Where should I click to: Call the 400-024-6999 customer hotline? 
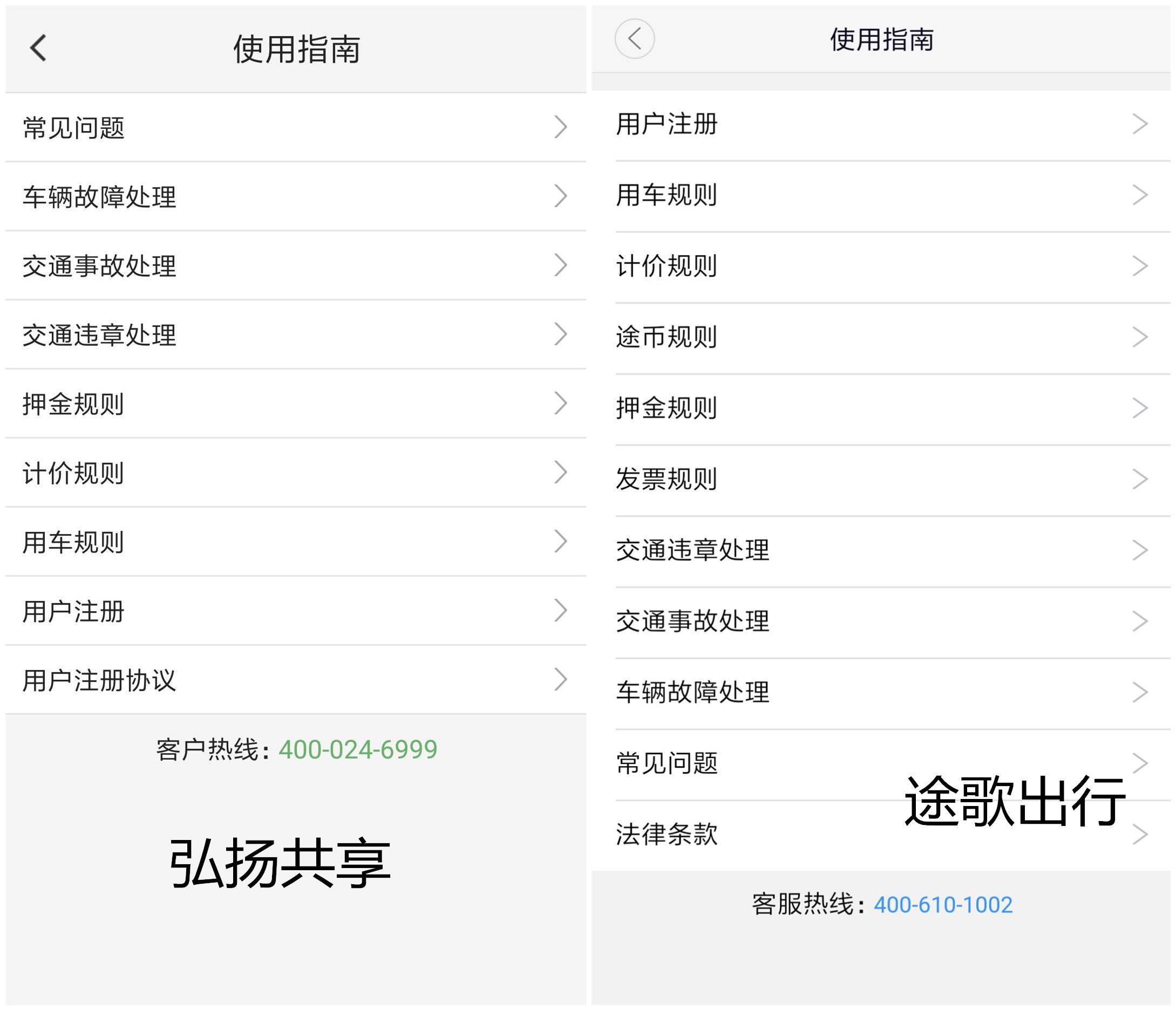[x=358, y=749]
